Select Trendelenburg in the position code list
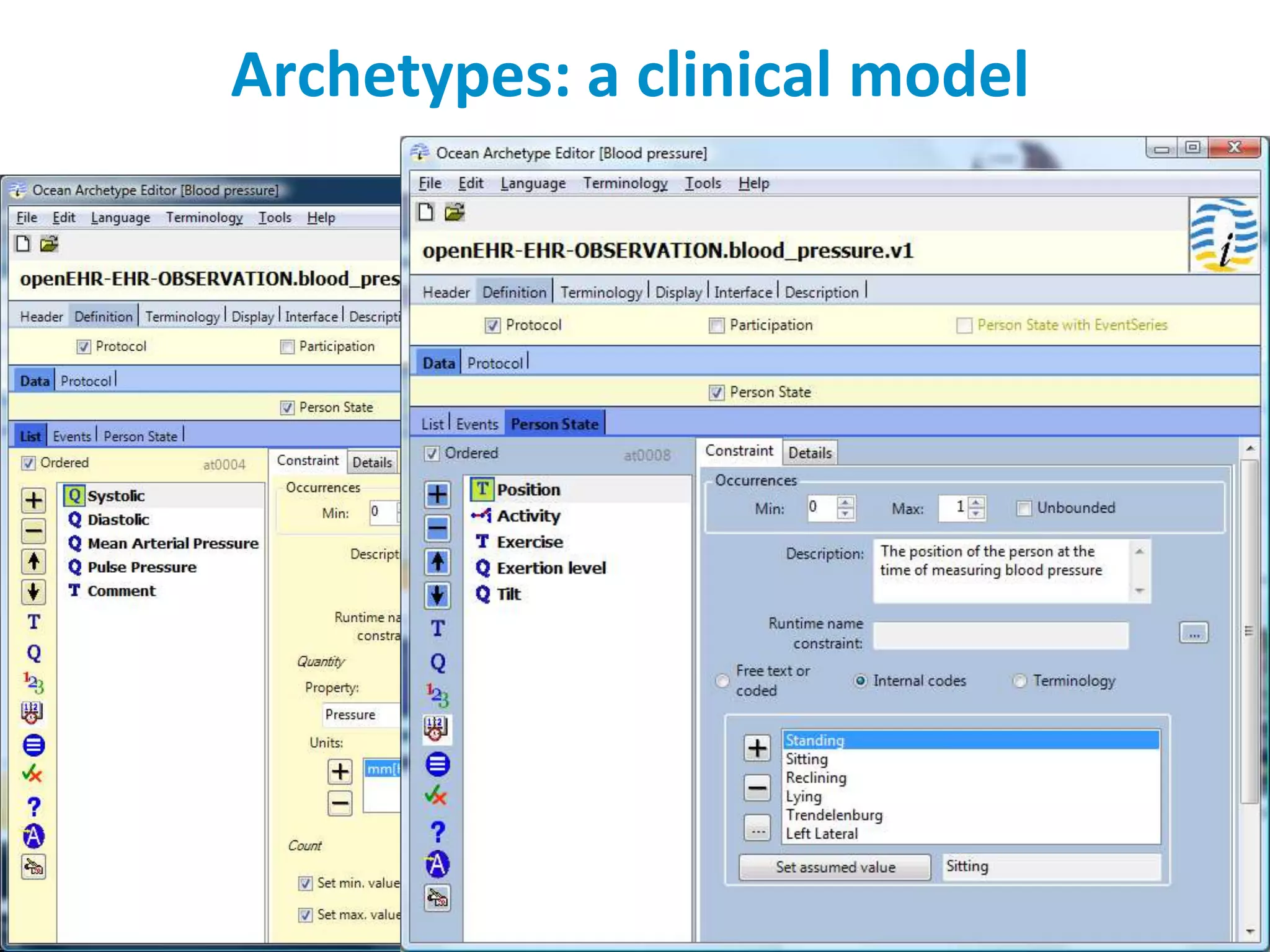 tap(834, 815)
